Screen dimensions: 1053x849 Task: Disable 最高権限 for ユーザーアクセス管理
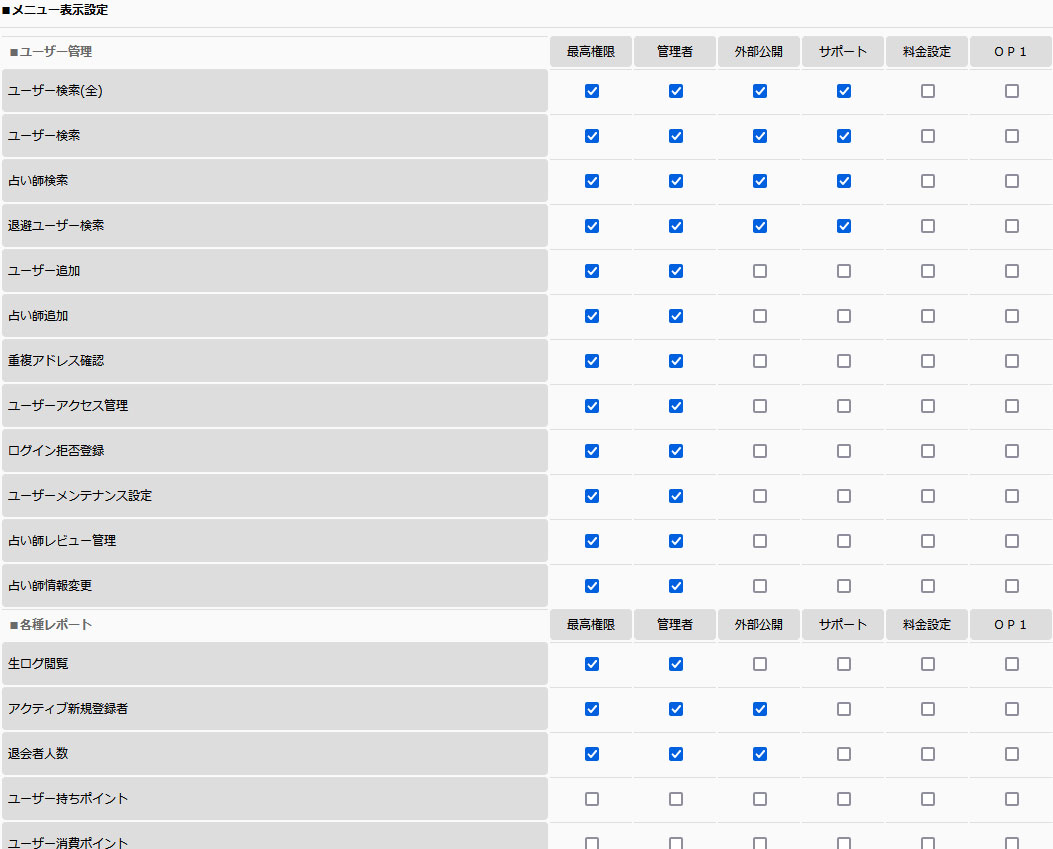tap(592, 406)
